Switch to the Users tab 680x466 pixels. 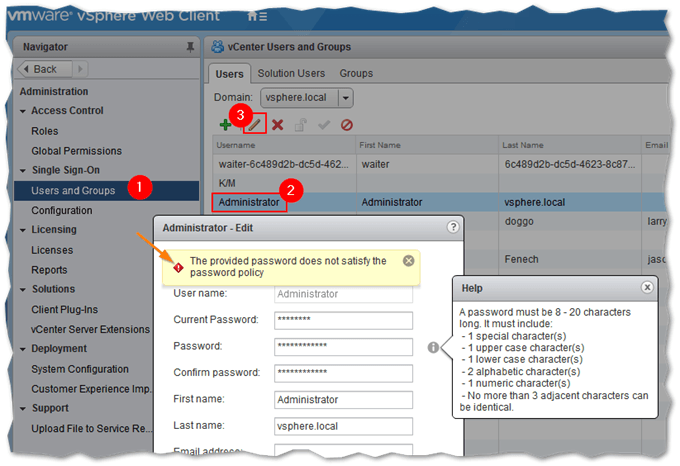pyautogui.click(x=229, y=74)
